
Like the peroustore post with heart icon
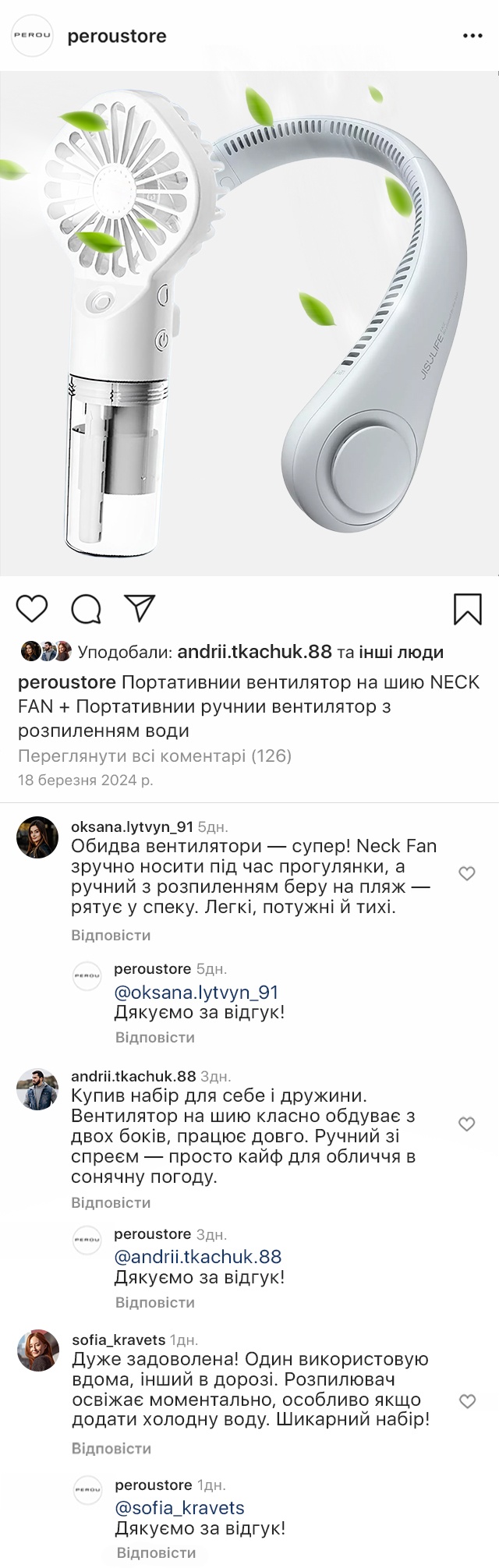point(32,609)
